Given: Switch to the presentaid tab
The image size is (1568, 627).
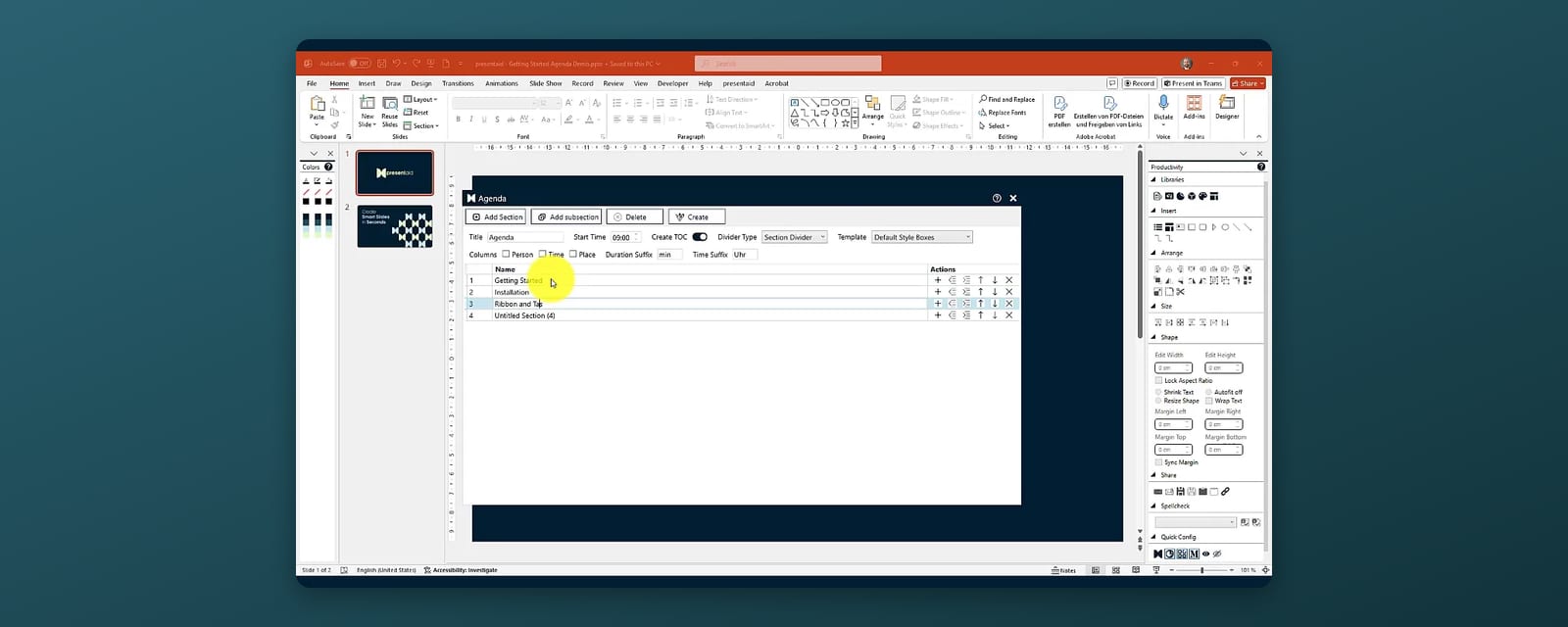Looking at the screenshot, I should pyautogui.click(x=739, y=83).
